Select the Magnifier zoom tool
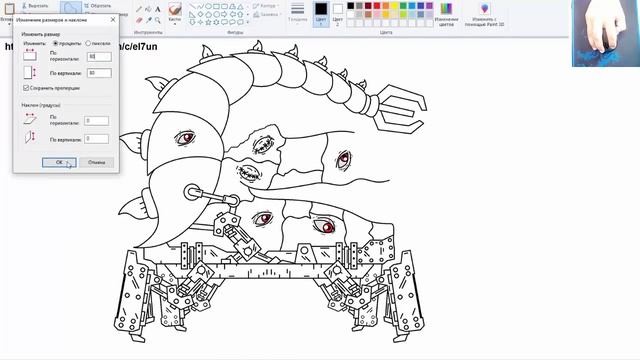Viewport: 640px width, 360px height. [158, 20]
